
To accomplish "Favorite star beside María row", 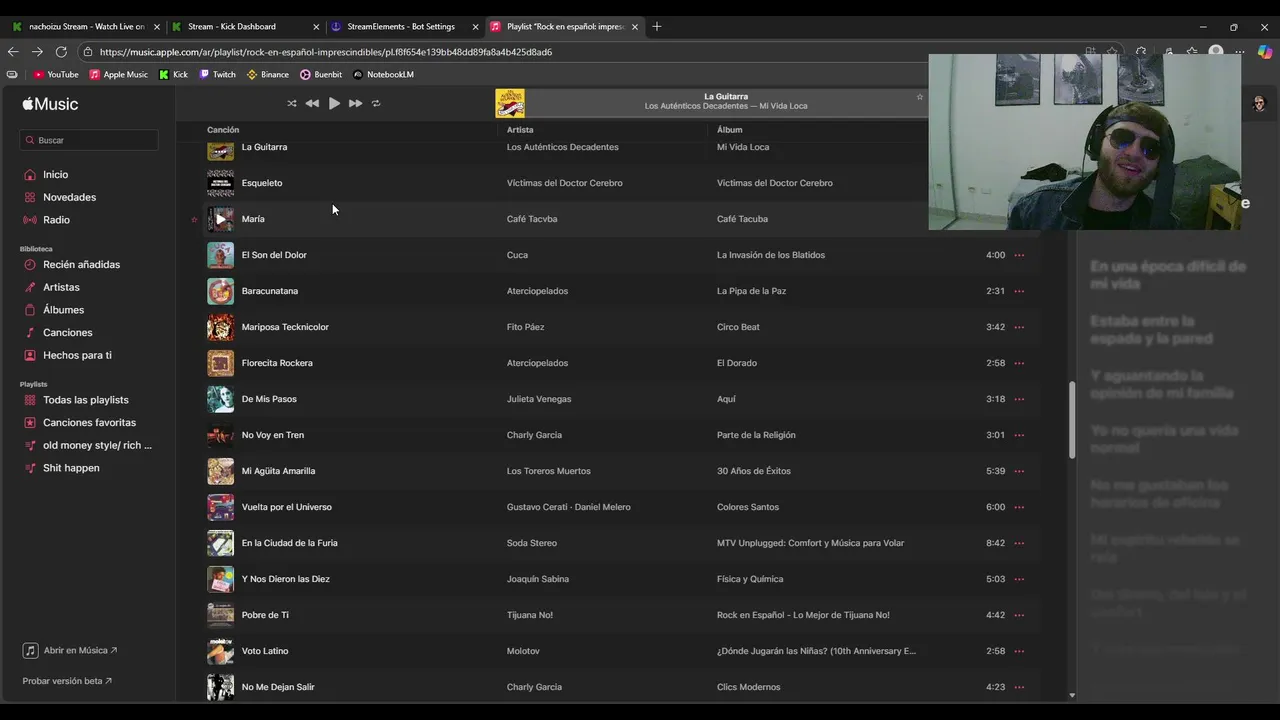I will [194, 219].
